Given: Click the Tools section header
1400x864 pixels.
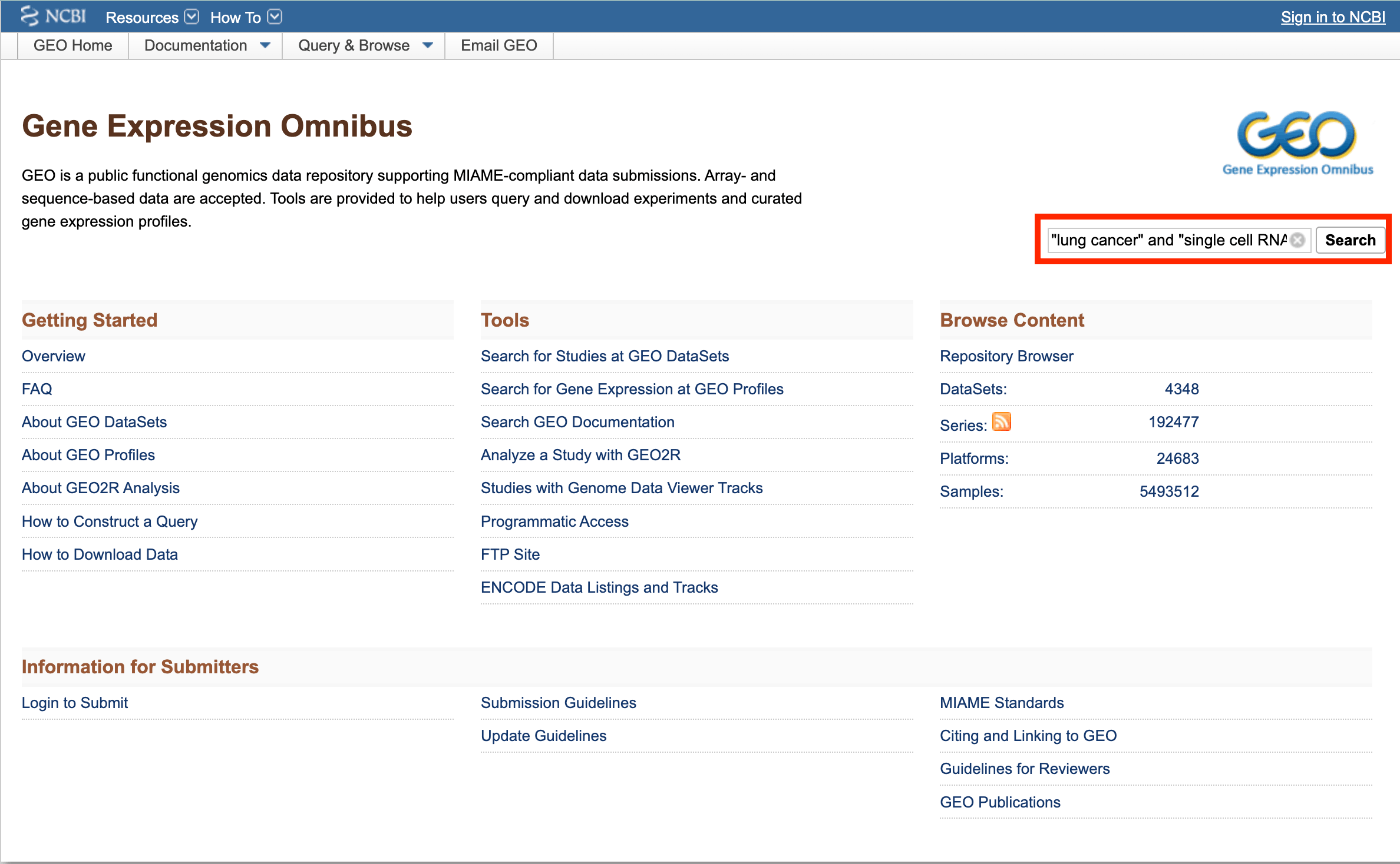Looking at the screenshot, I should (x=505, y=320).
